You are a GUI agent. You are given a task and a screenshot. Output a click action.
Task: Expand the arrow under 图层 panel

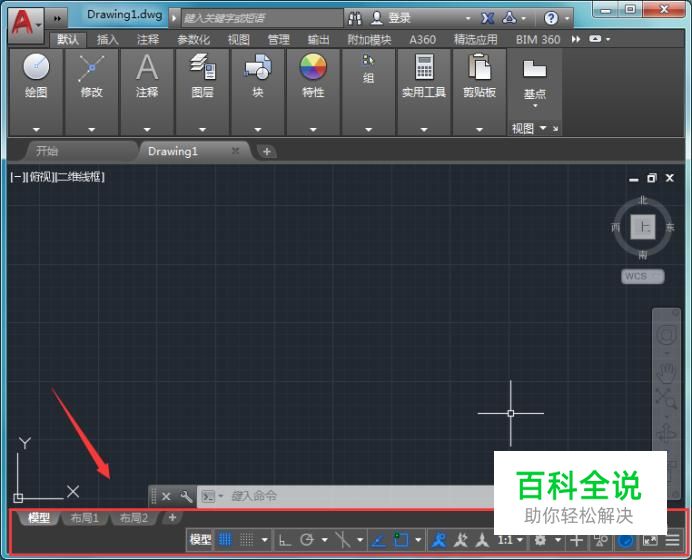[x=203, y=130]
